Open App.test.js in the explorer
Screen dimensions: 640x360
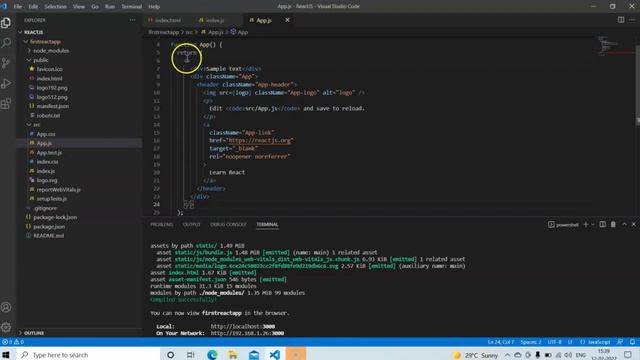(49, 153)
